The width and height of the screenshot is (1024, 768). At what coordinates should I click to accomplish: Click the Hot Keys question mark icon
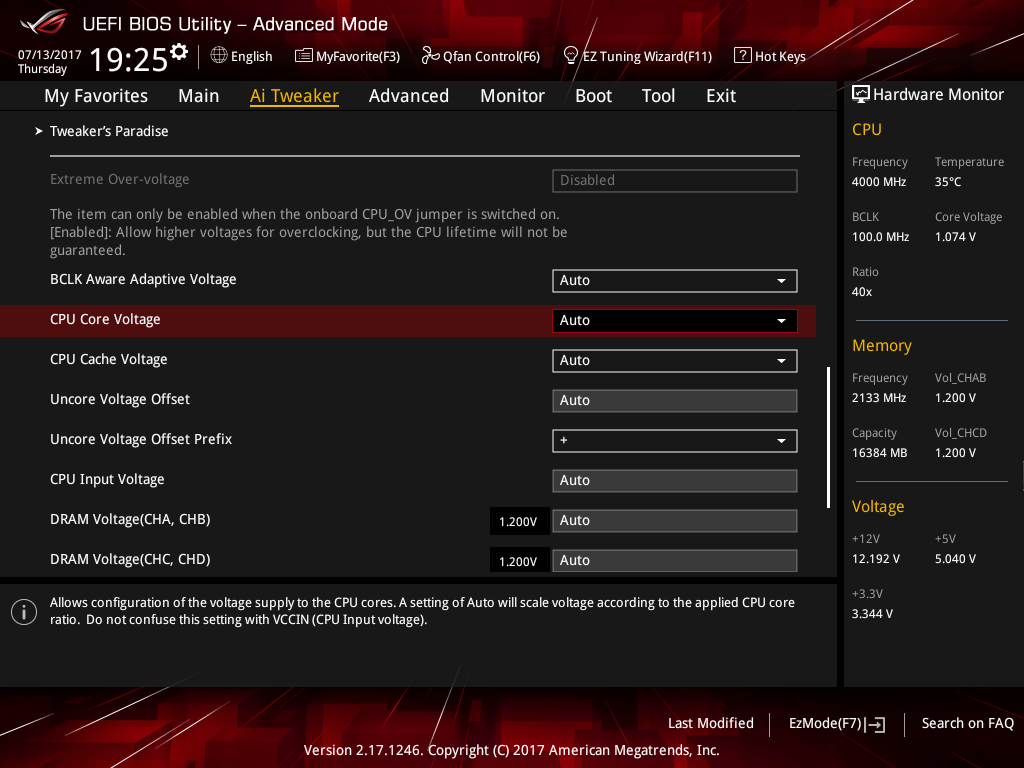pos(743,56)
